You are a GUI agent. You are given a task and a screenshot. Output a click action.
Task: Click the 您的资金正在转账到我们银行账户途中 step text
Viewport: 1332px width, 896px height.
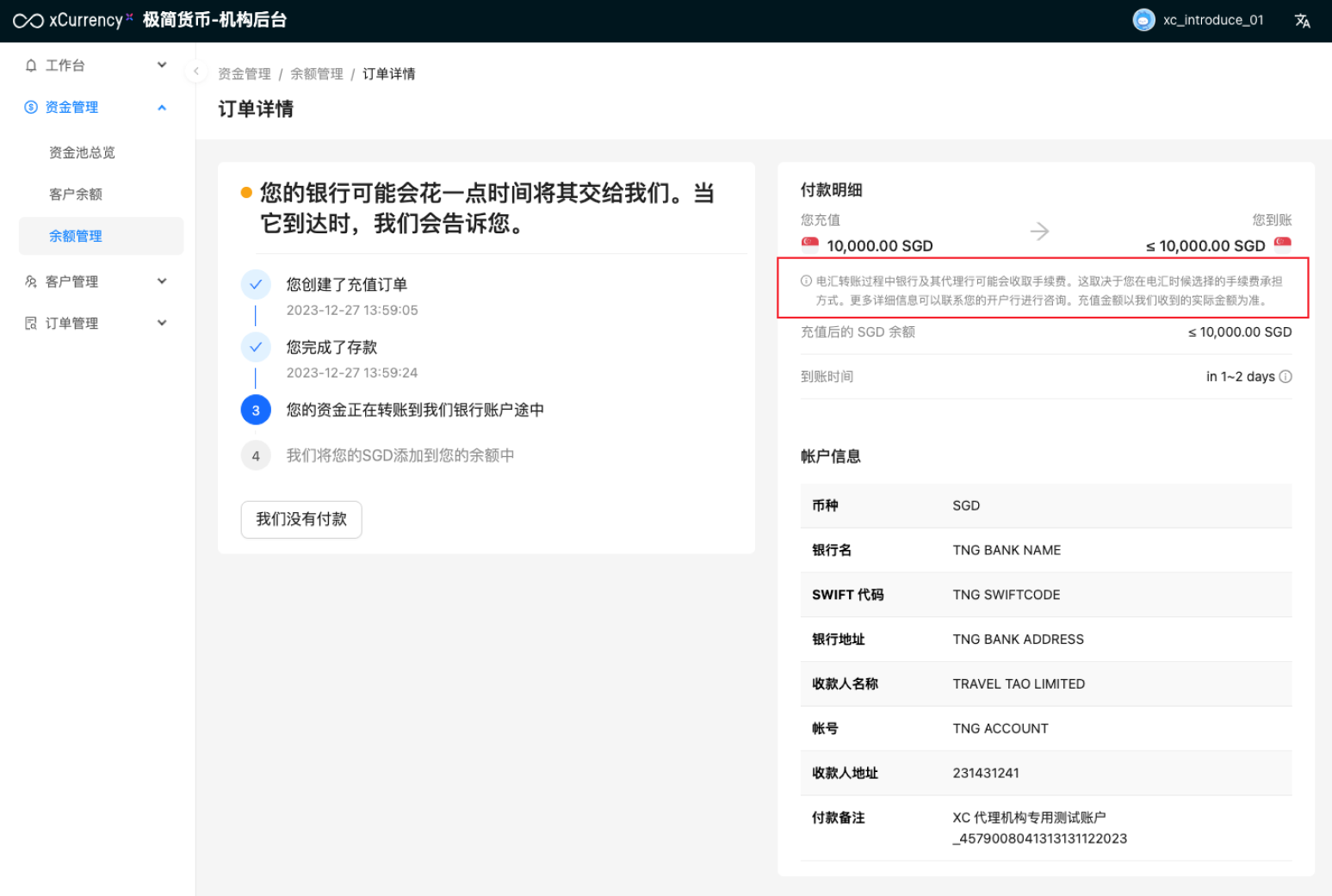tap(415, 411)
